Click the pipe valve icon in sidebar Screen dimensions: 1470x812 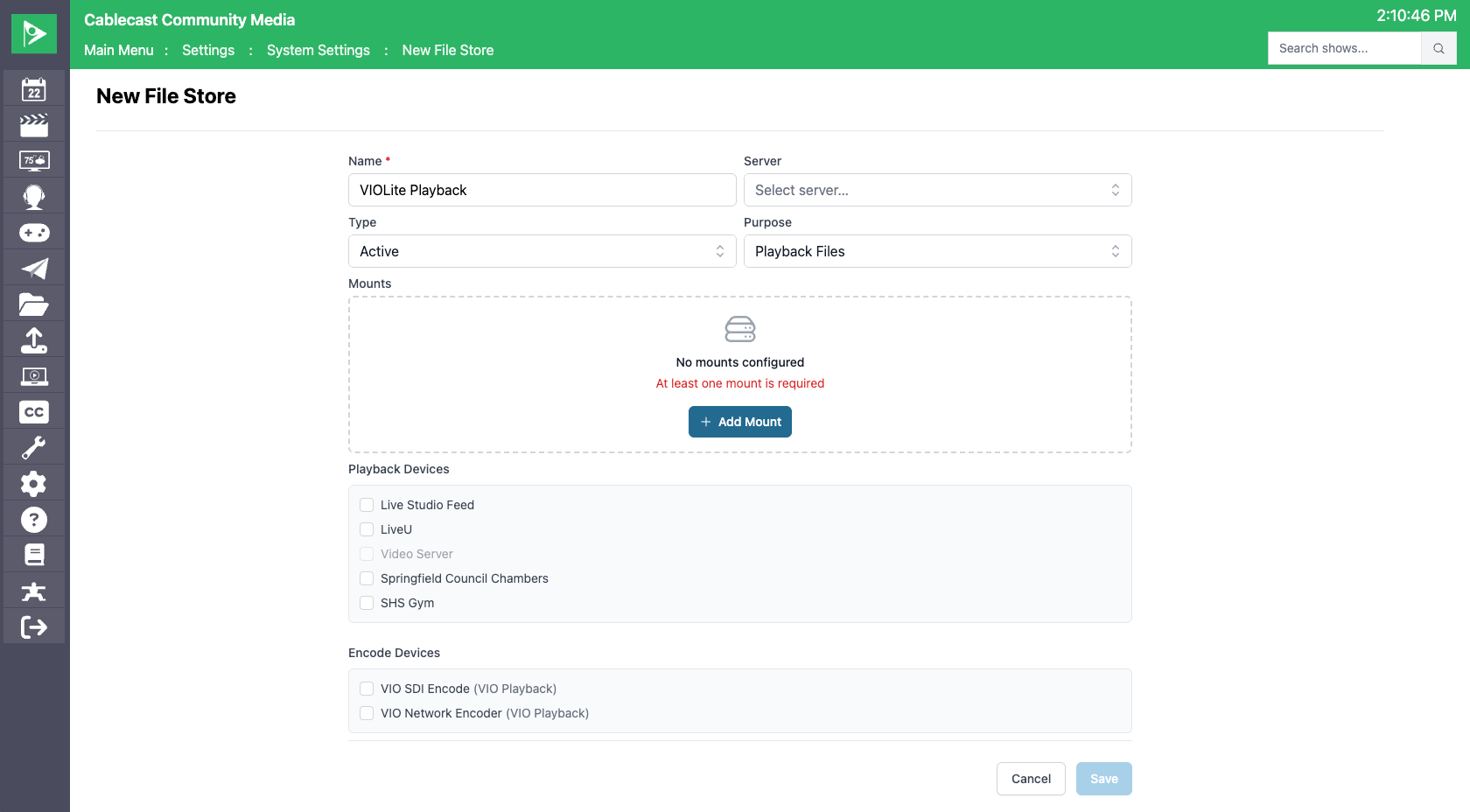(x=34, y=591)
